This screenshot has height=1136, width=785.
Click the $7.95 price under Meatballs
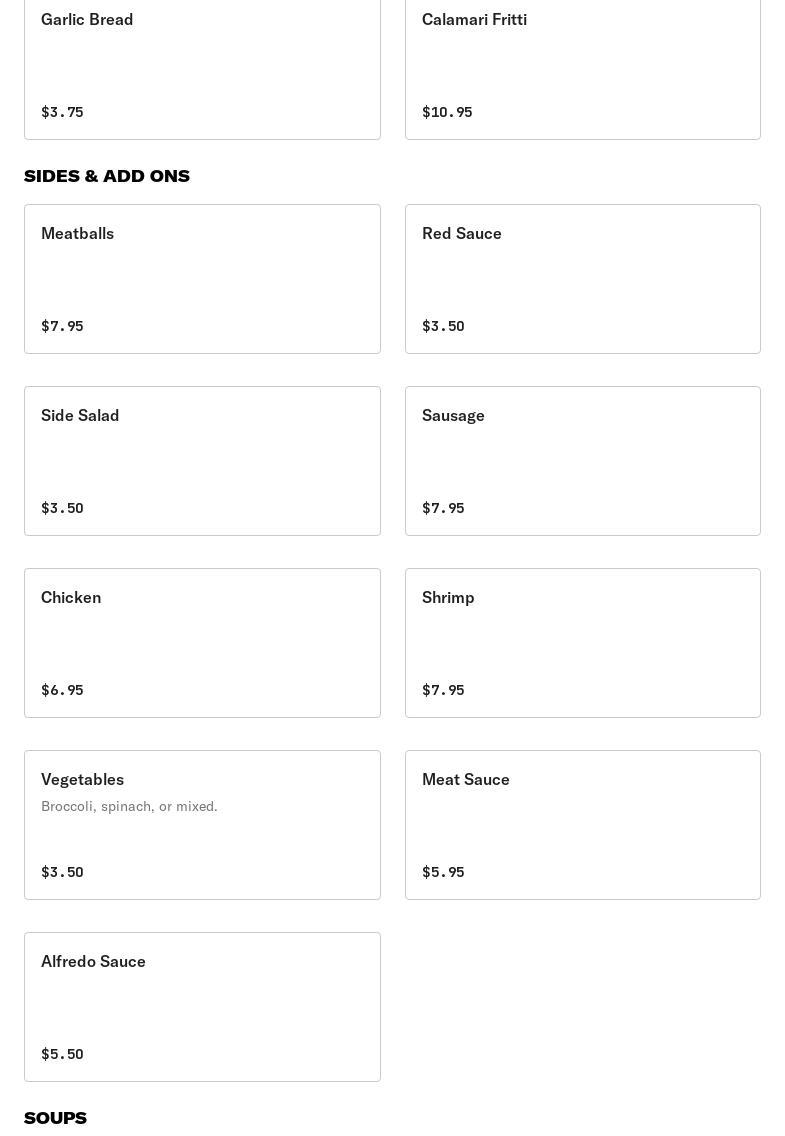coord(62,326)
